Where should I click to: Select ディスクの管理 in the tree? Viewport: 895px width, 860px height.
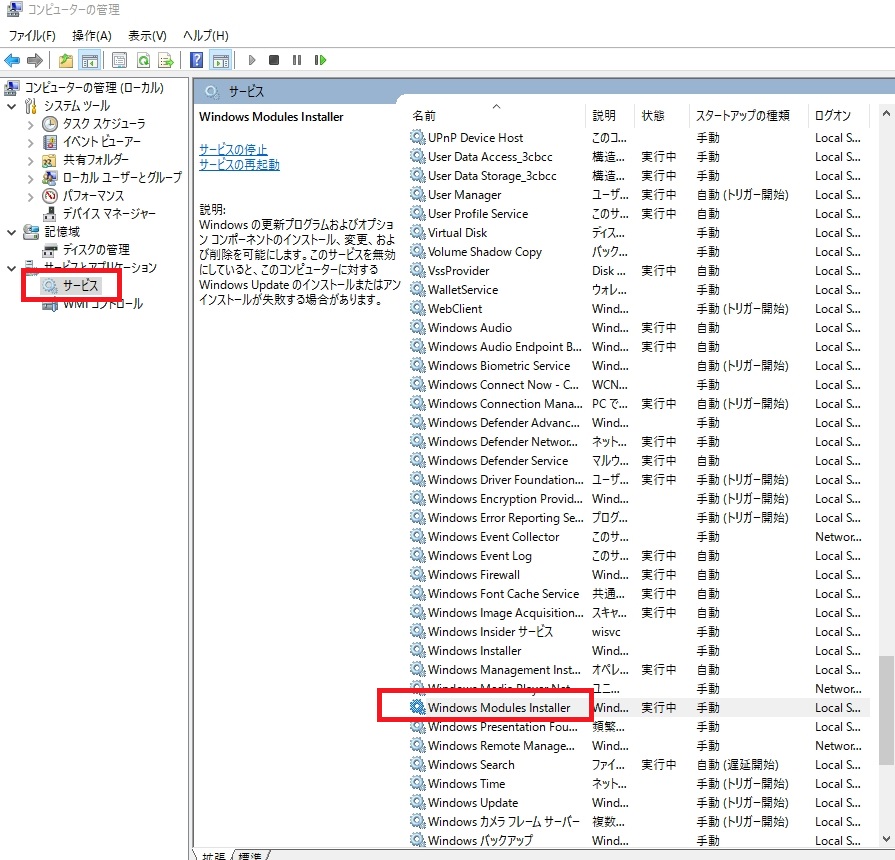pos(96,249)
